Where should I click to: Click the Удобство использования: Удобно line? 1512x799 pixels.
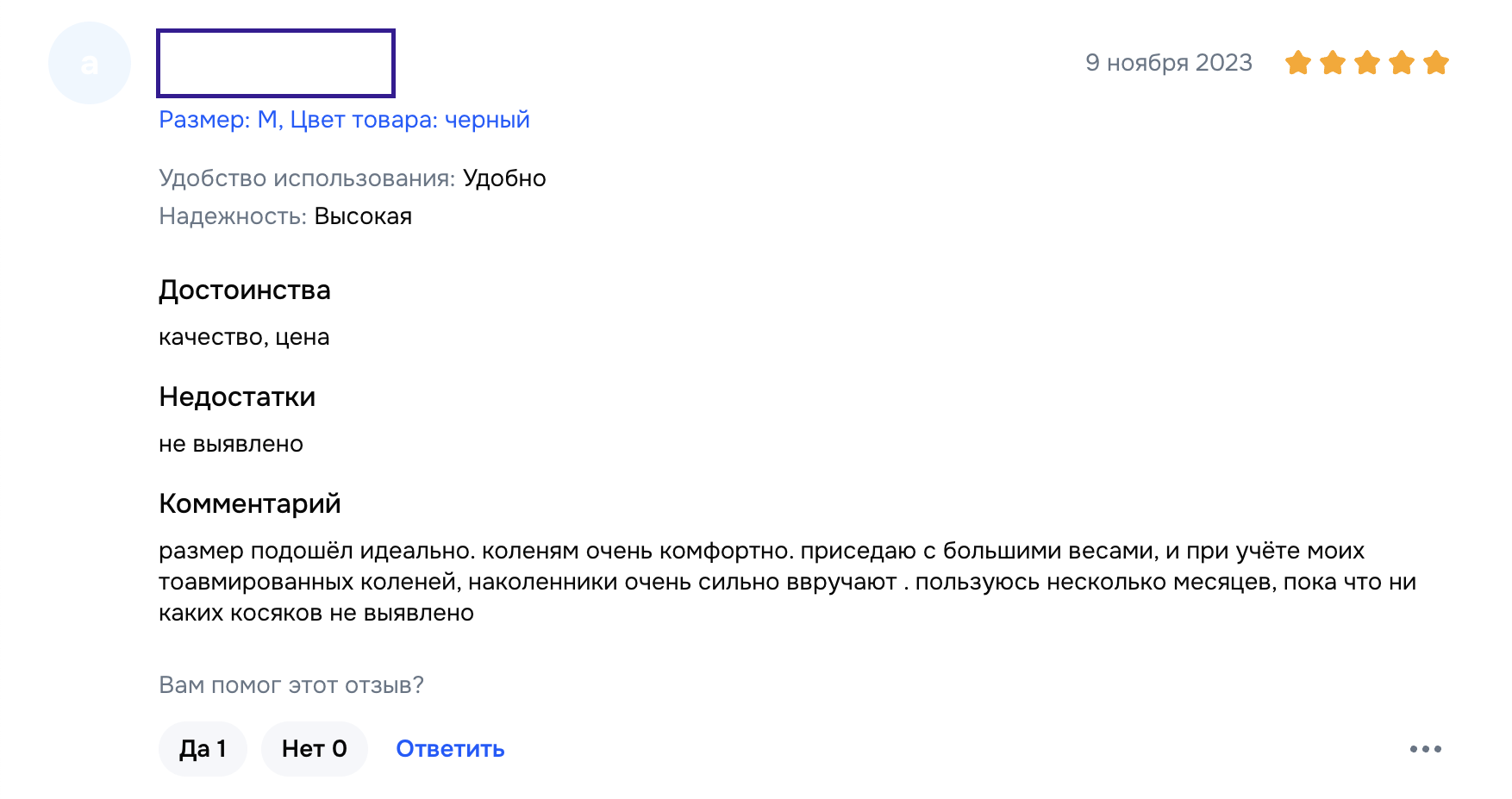352,178
